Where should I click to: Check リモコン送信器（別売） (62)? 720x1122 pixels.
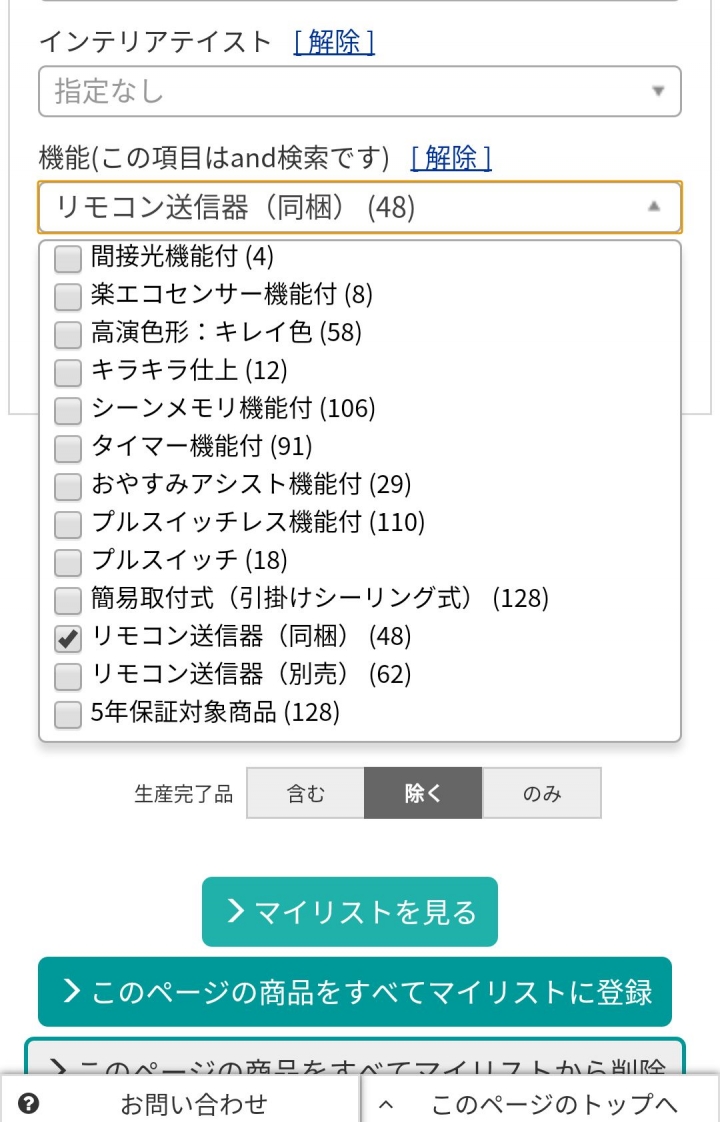point(68,676)
